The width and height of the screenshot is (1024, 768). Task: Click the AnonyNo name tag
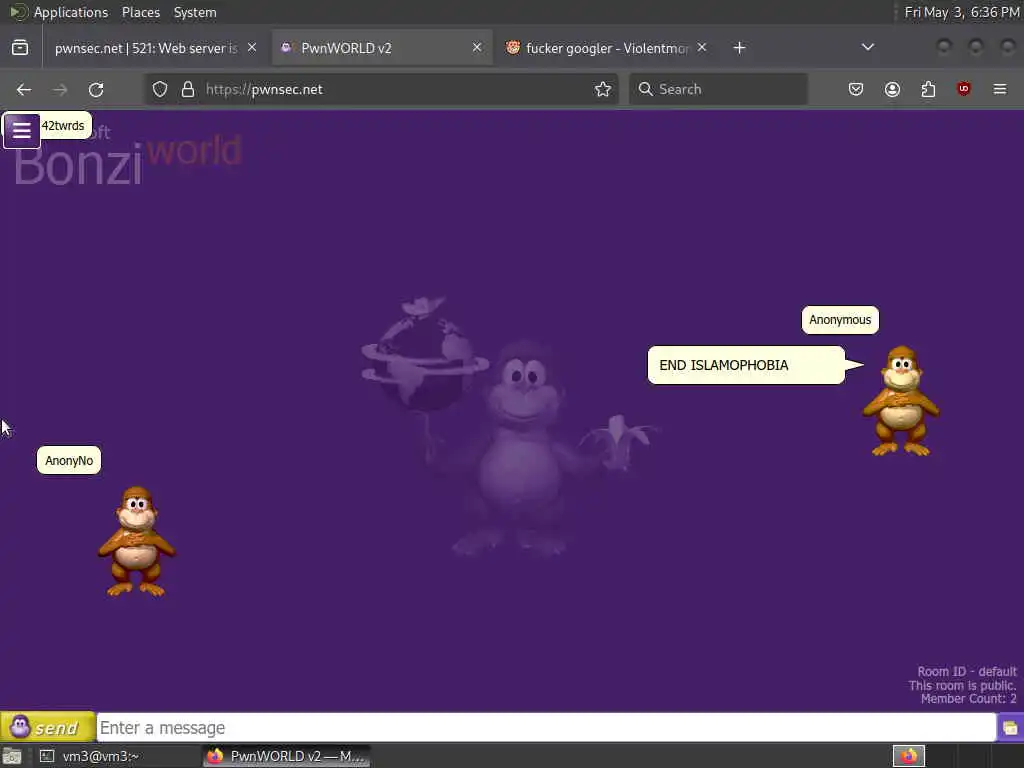click(69, 460)
